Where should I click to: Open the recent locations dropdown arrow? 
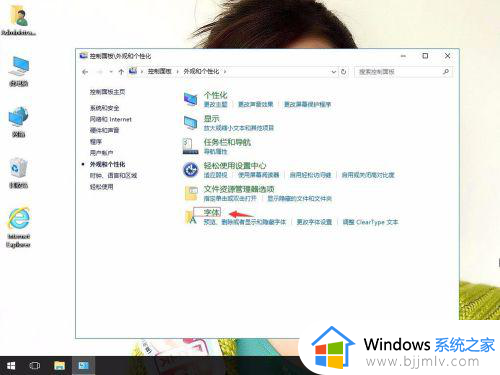click(x=111, y=72)
